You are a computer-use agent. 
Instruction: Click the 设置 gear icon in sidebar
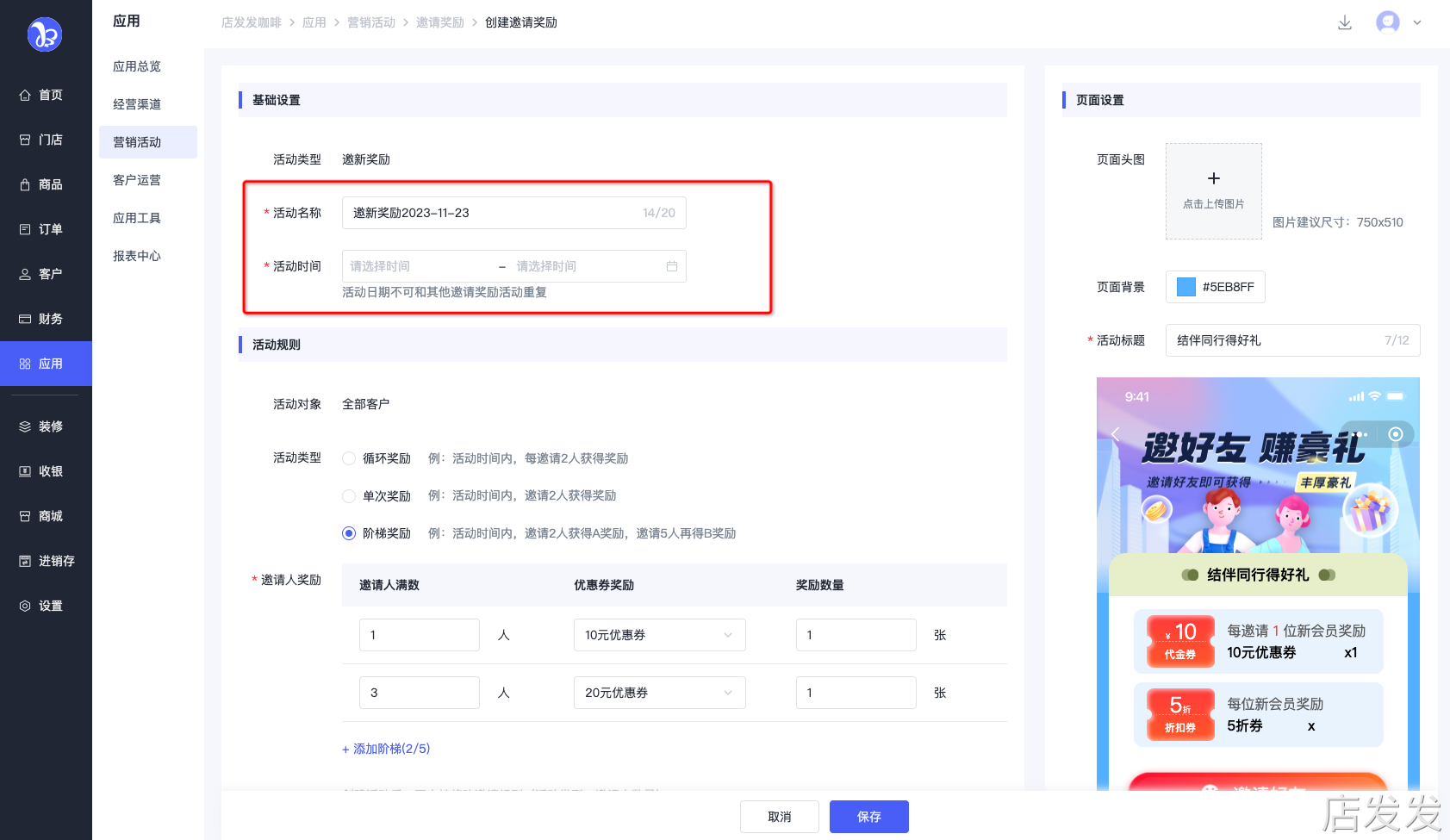tap(25, 607)
